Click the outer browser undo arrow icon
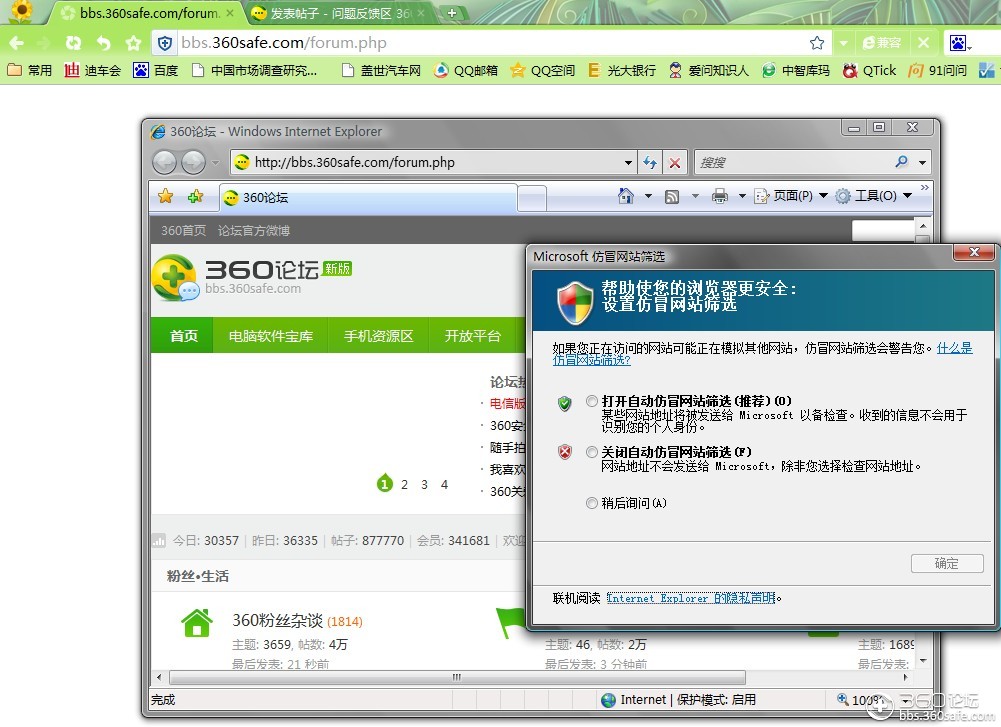 103,43
